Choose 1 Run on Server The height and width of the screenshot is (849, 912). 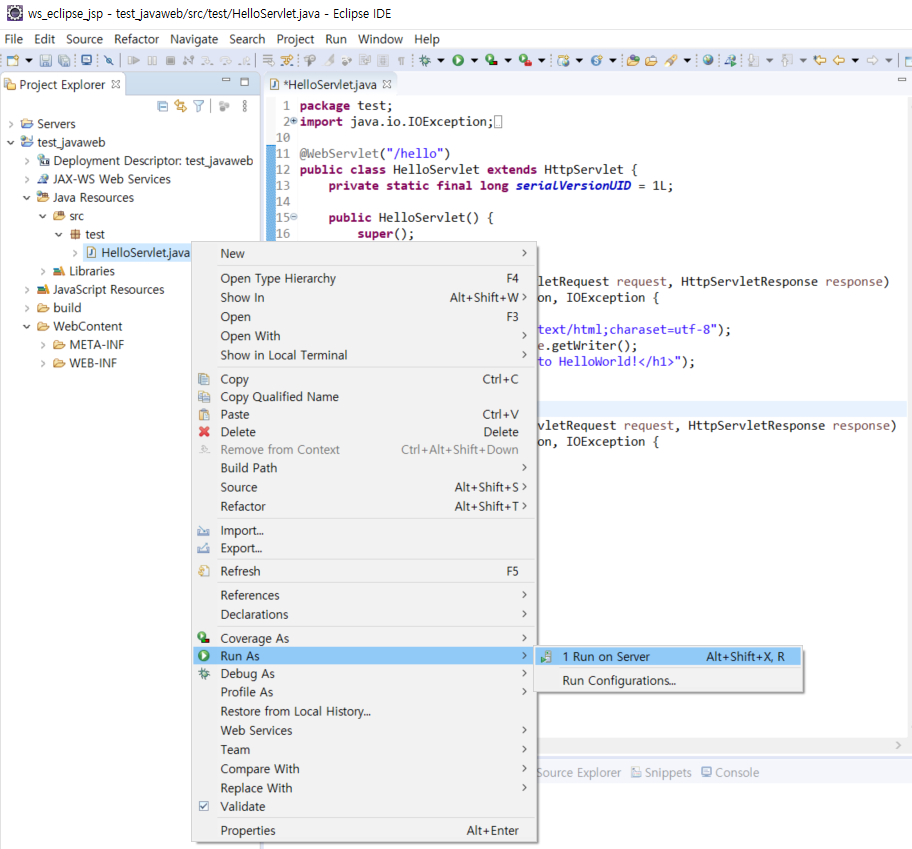[668, 657]
